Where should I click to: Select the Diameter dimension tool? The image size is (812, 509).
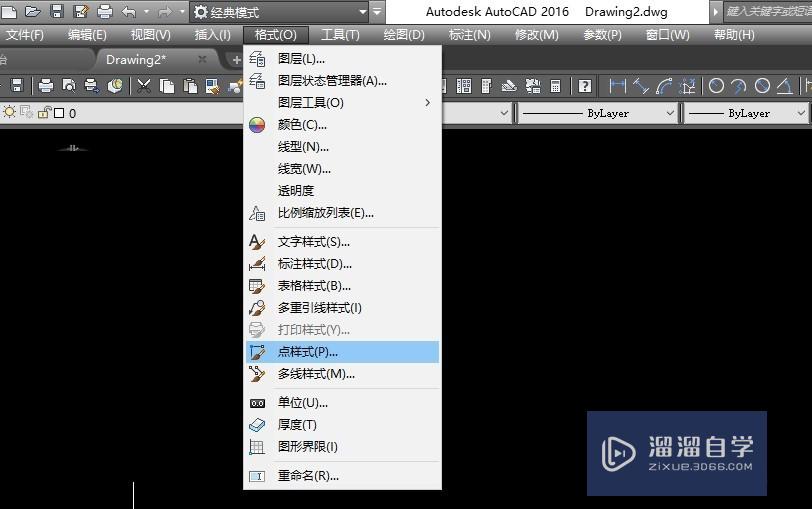(762, 85)
